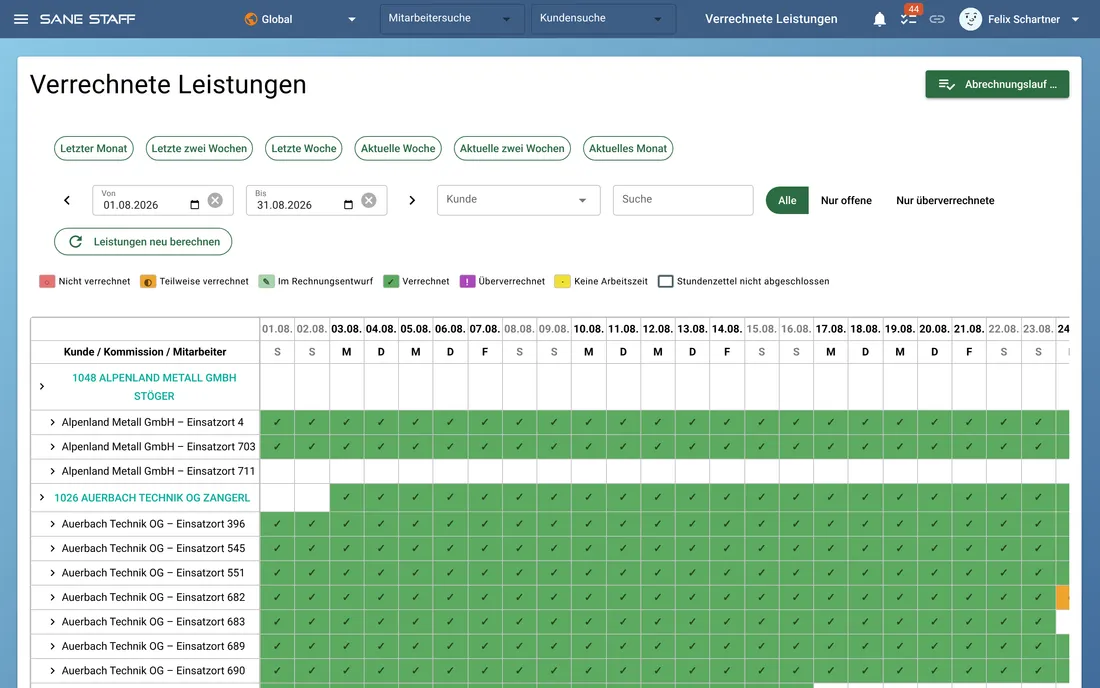Viewport: 1100px width, 688px height.
Task: Click the Verrechnet legend icon
Action: (x=391, y=281)
